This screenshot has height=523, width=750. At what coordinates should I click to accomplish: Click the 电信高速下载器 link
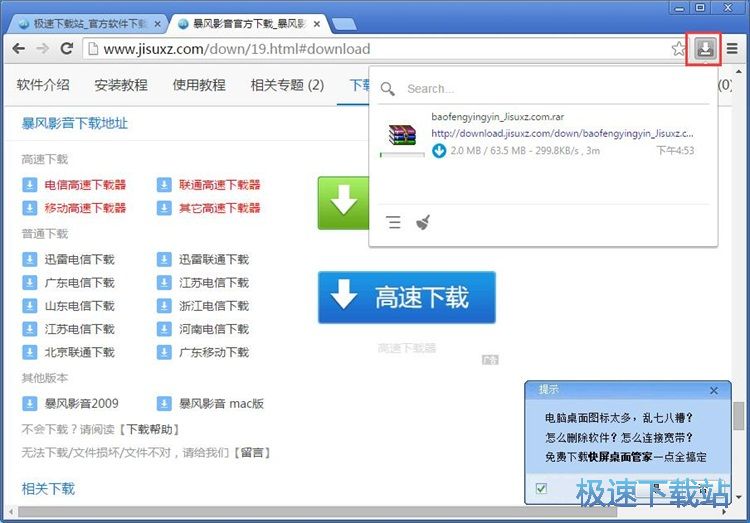(x=85, y=185)
